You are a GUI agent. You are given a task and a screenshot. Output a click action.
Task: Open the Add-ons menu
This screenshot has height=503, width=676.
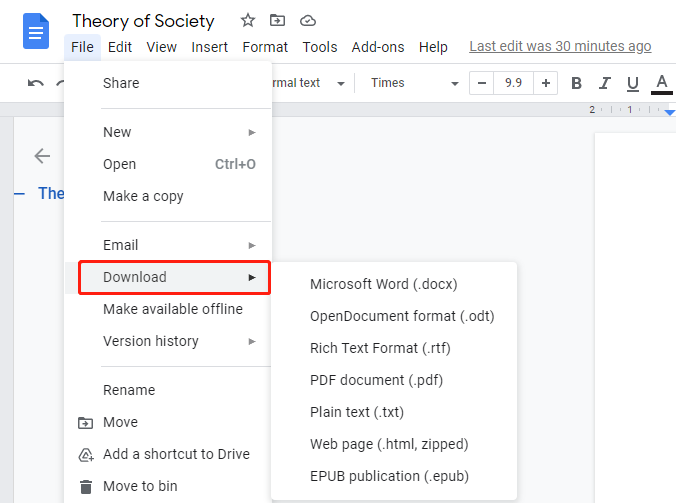click(378, 47)
